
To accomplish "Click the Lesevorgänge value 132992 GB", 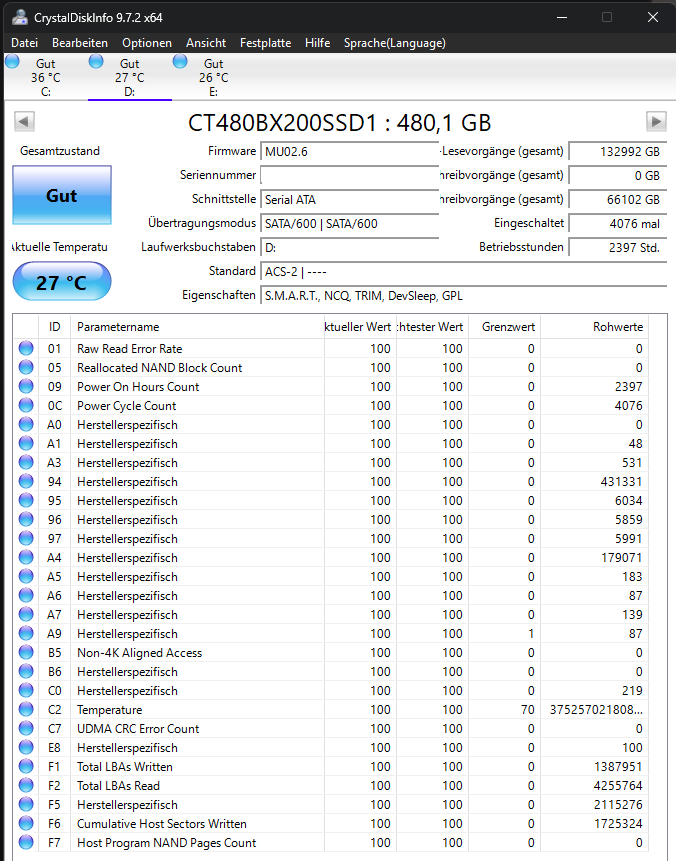I will click(618, 152).
